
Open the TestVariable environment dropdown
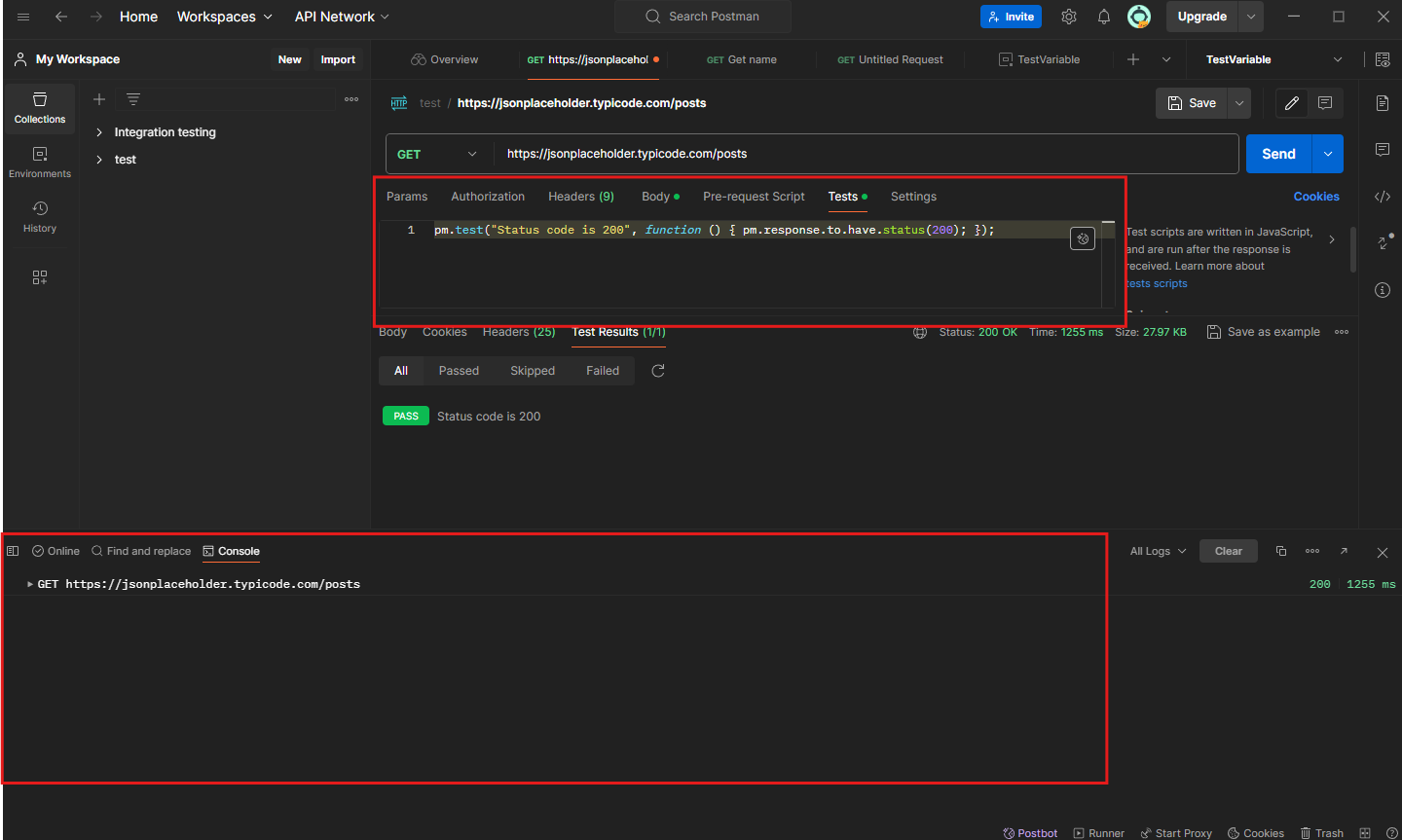(1273, 59)
